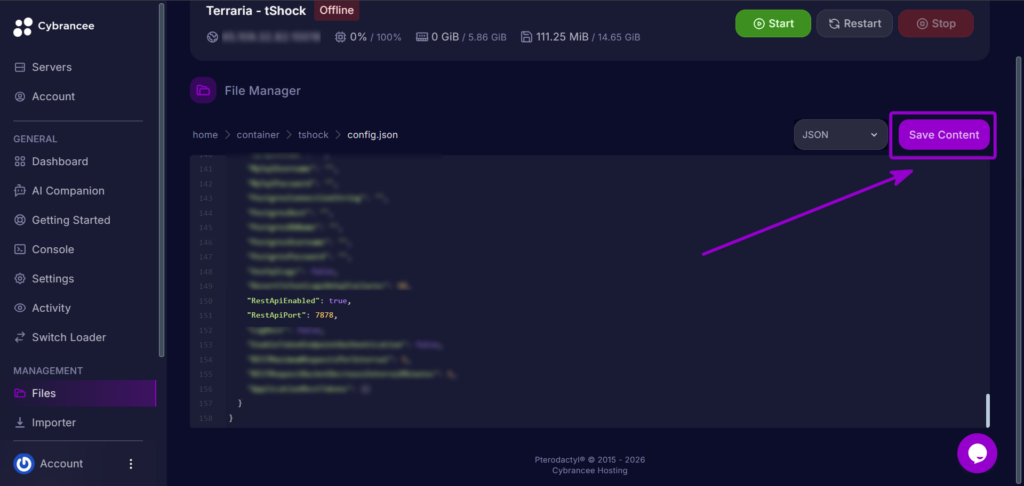The width and height of the screenshot is (1024, 486).
Task: Click the server address globe icon
Action: [x=212, y=37]
